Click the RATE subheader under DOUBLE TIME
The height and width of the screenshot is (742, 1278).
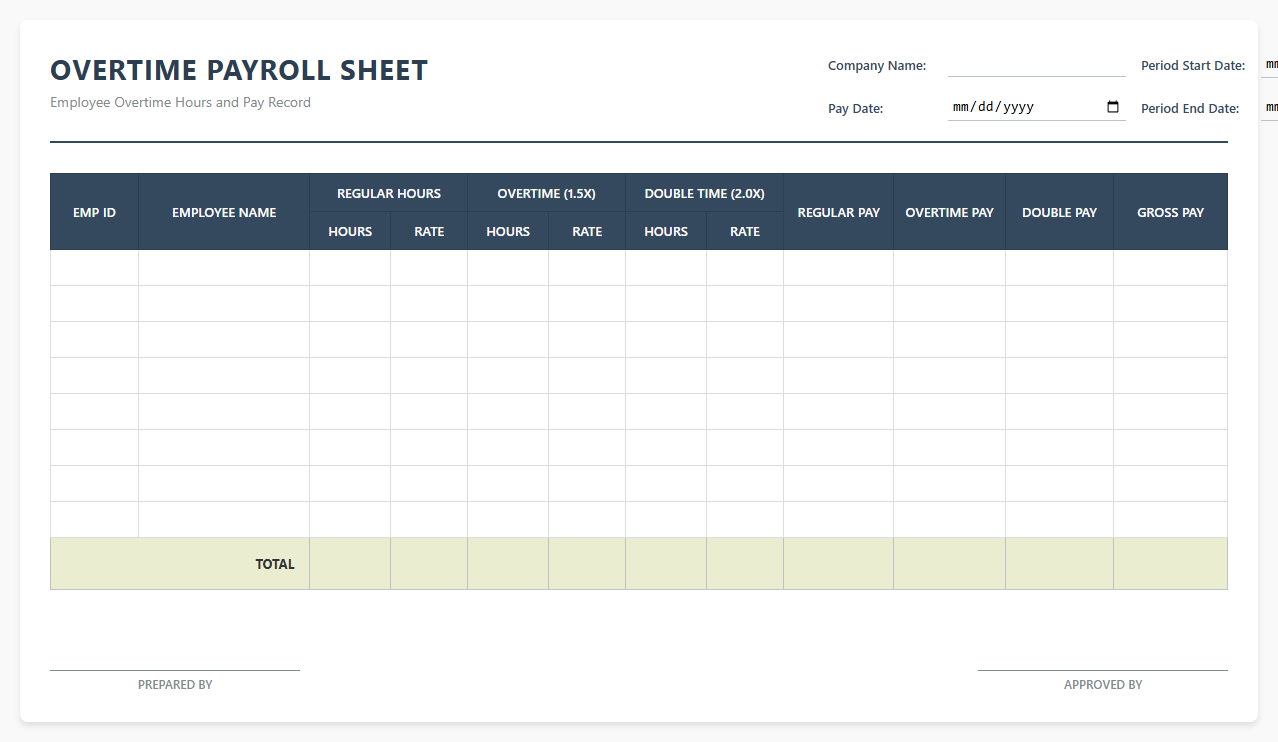click(745, 231)
